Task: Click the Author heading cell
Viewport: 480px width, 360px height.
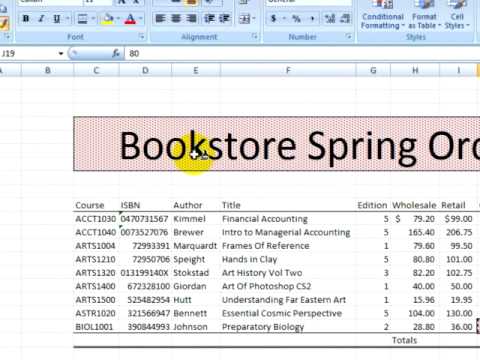Action: [196, 205]
